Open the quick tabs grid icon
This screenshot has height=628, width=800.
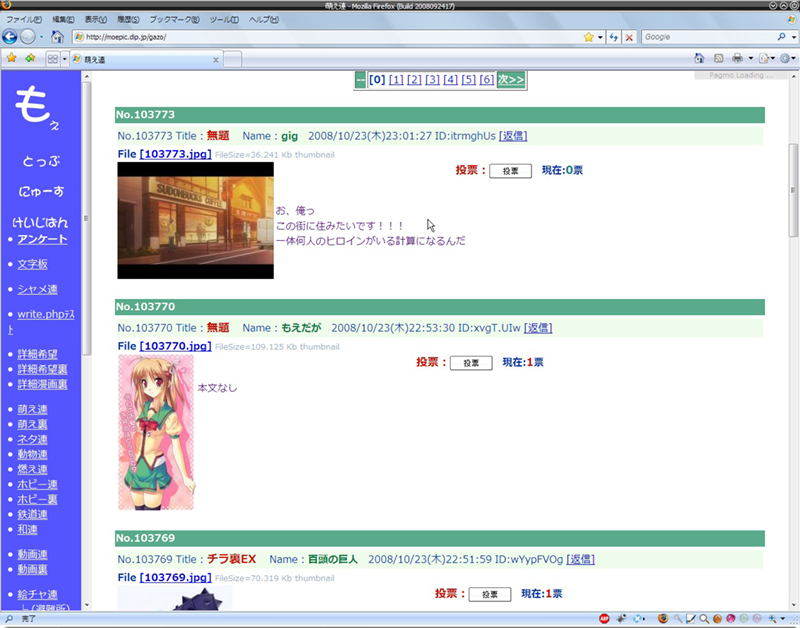tap(53, 59)
